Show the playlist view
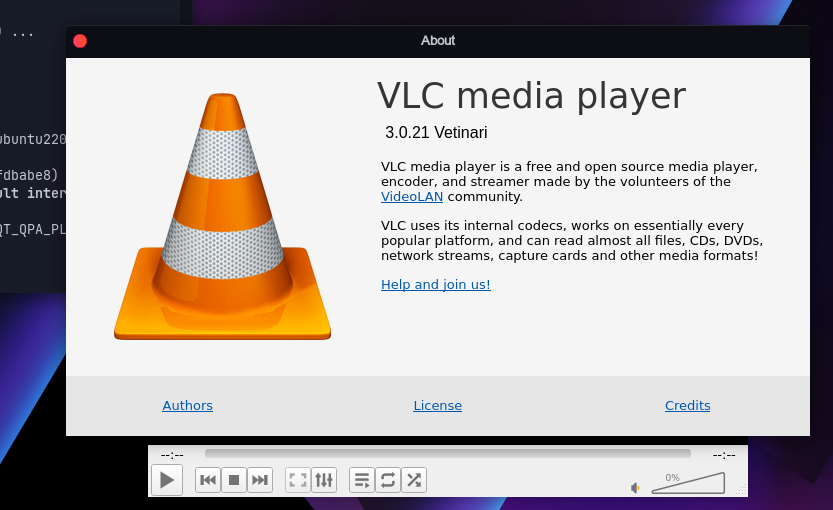This screenshot has width=833, height=510. (362, 480)
